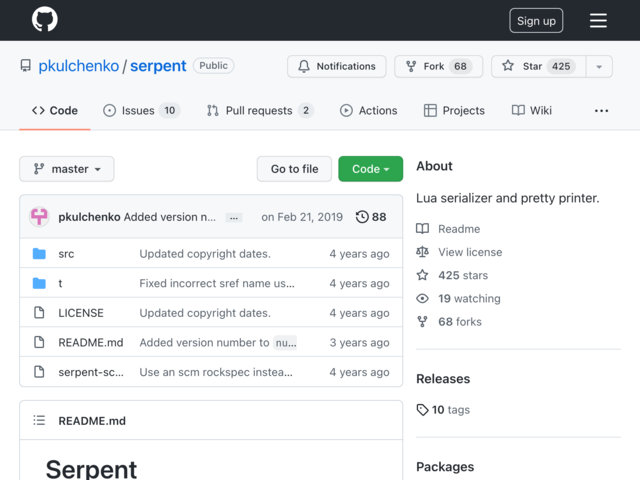This screenshot has height=480, width=640.
Task: Expand the commit message ellipsis button
Action: (234, 218)
